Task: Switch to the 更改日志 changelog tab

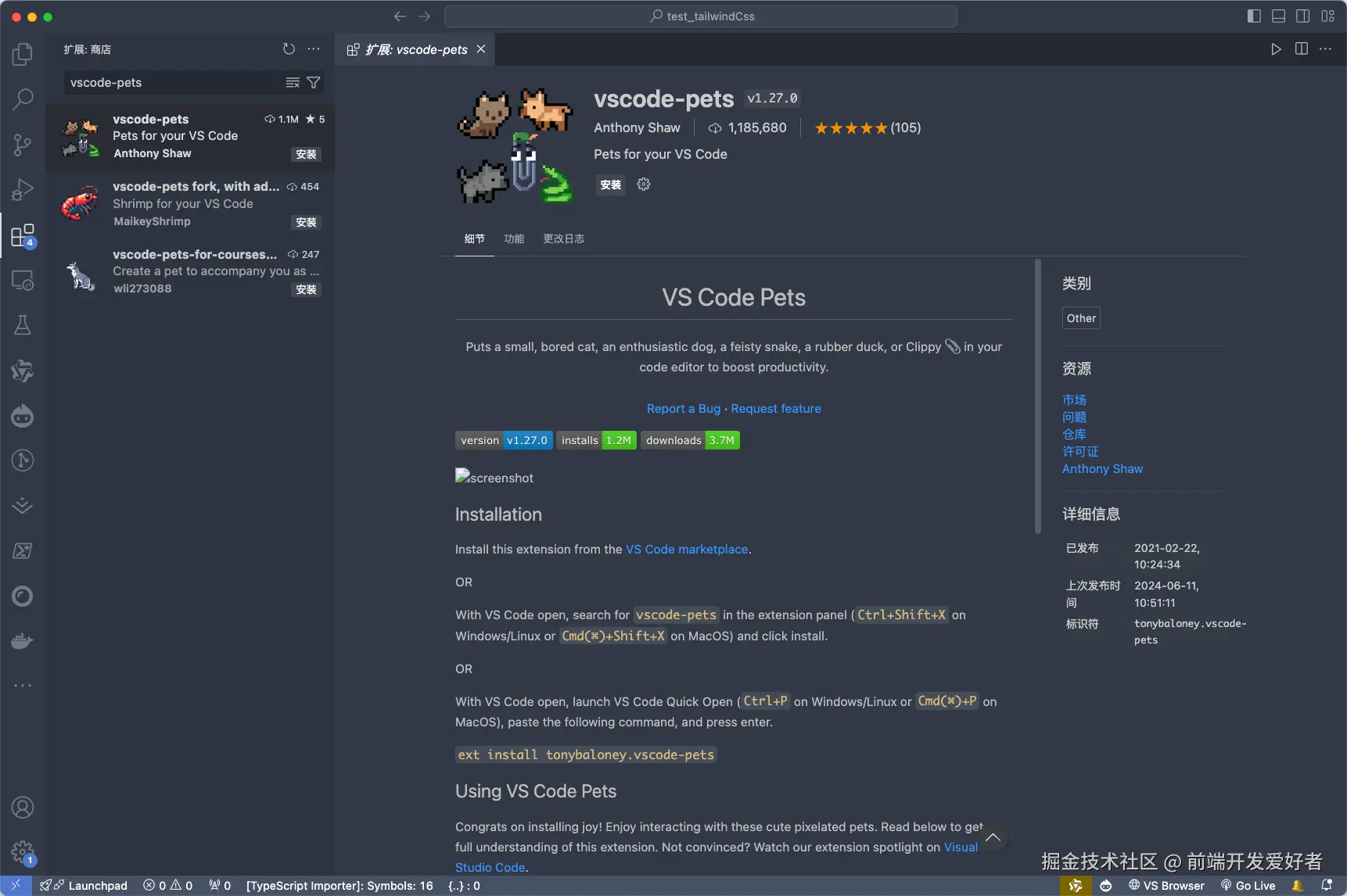Action: coord(564,239)
